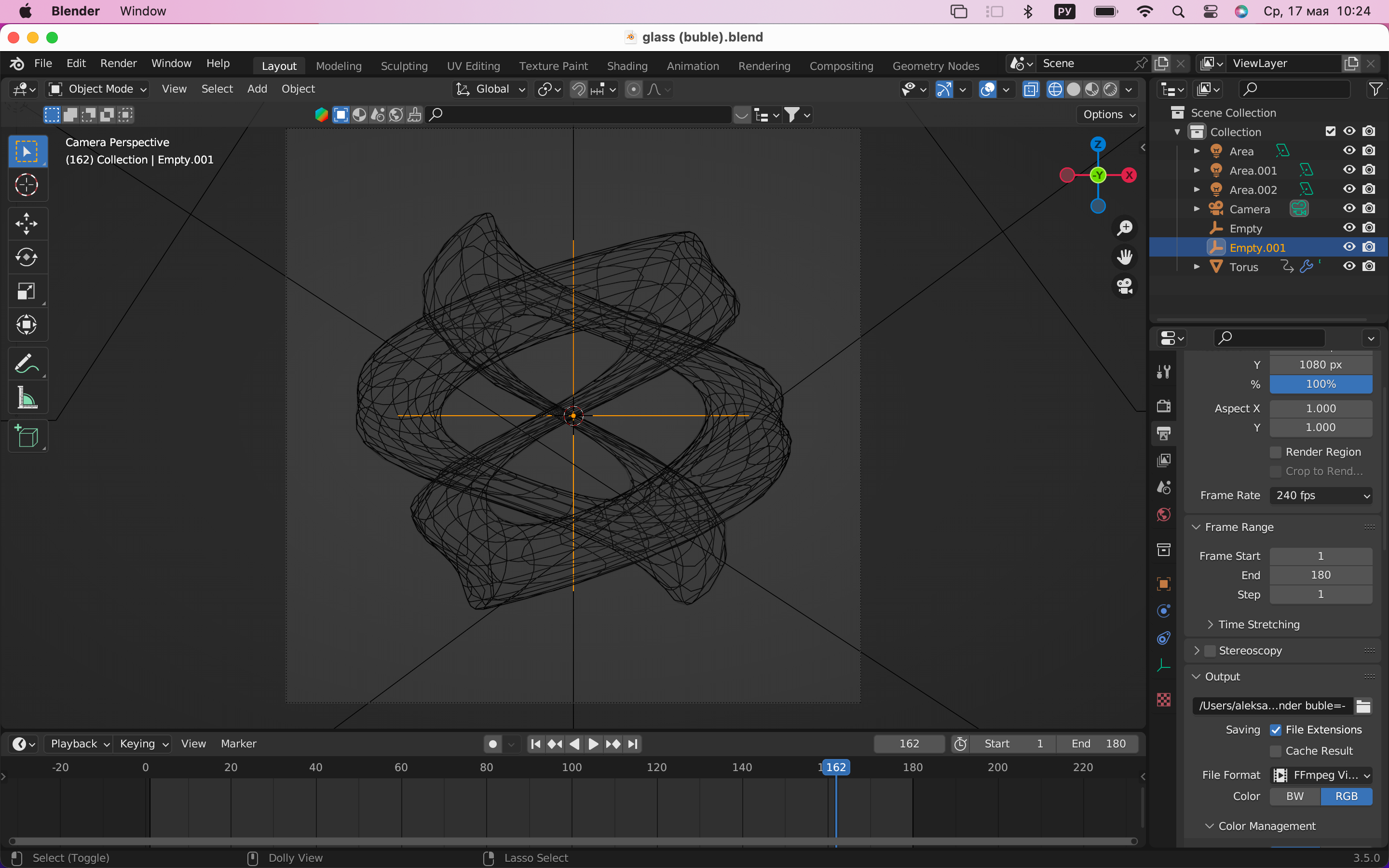Image resolution: width=1389 pixels, height=868 pixels.
Task: Set output color to BW
Action: (x=1294, y=796)
